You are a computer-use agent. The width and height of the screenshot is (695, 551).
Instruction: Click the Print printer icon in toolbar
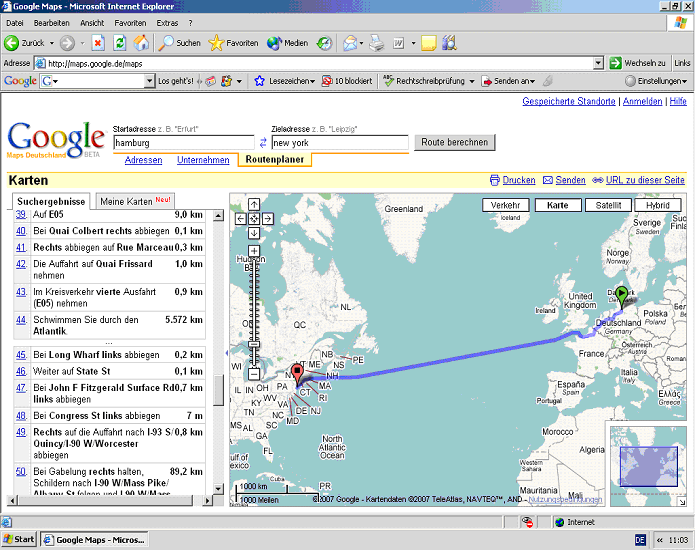377,43
